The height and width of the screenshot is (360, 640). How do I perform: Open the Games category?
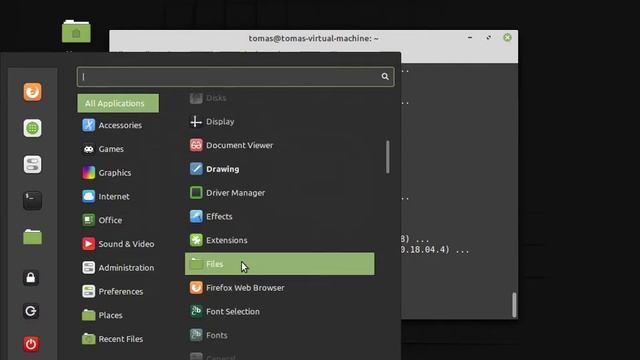118,149
